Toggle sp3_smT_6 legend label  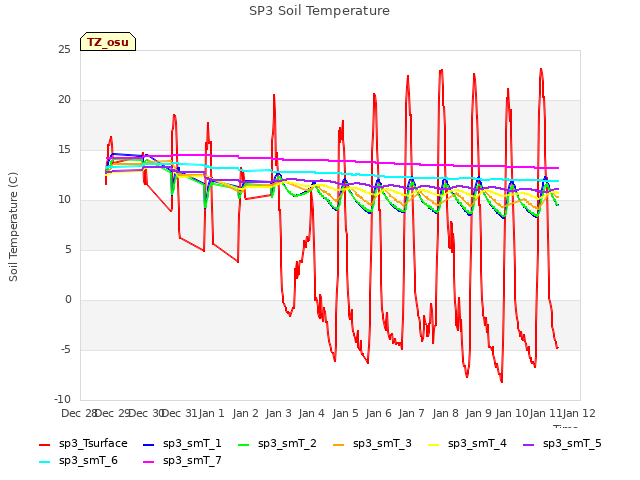88,460
